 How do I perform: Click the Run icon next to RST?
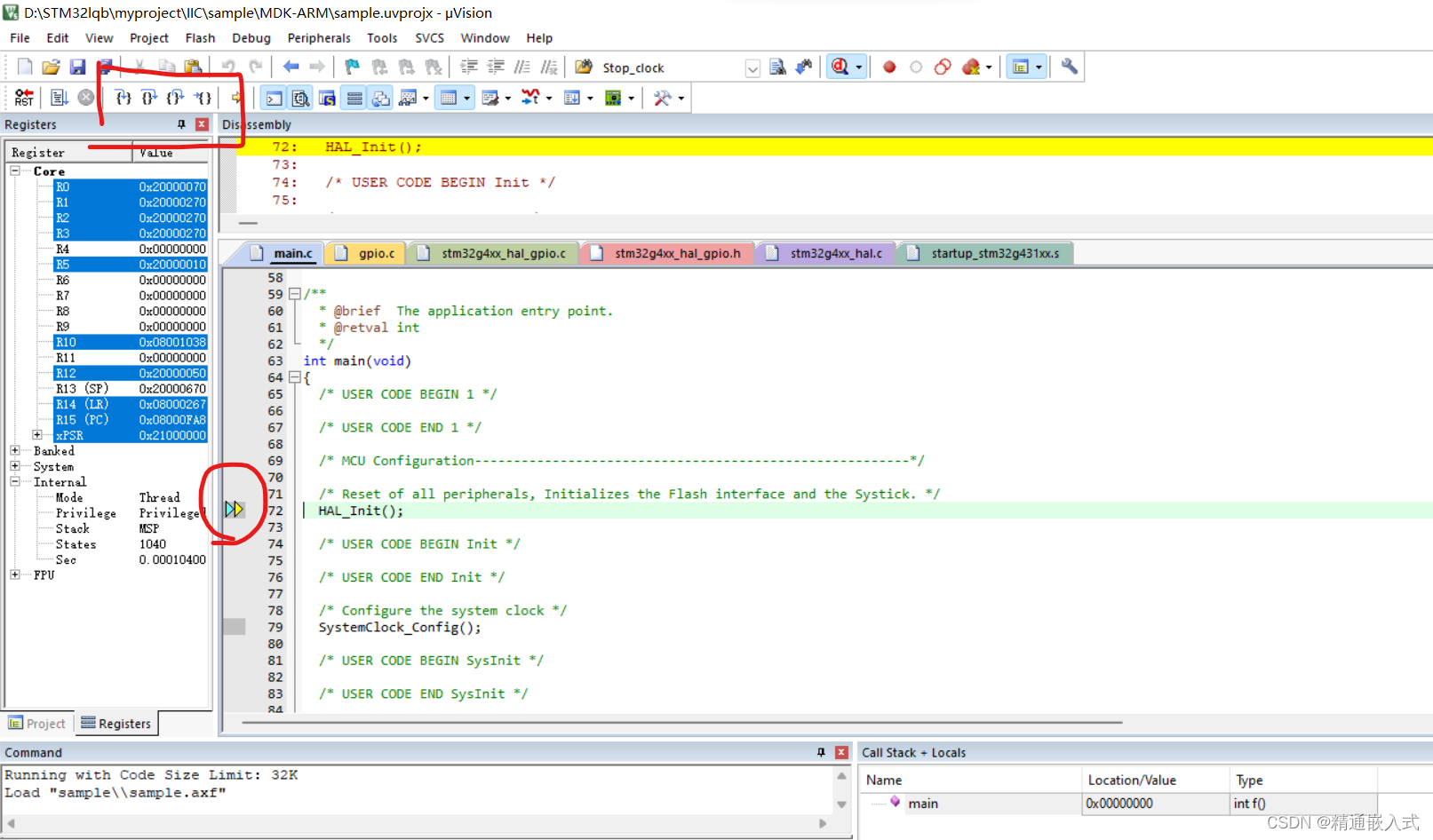coord(60,98)
